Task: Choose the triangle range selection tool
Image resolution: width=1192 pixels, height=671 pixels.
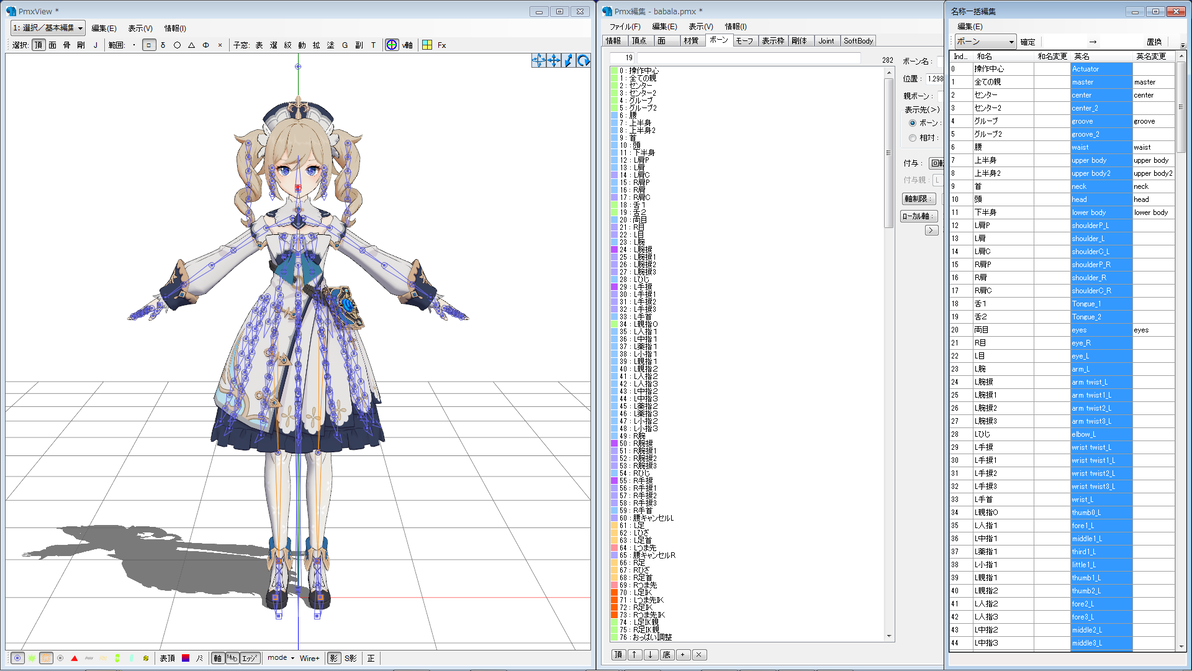Action: 191,46
